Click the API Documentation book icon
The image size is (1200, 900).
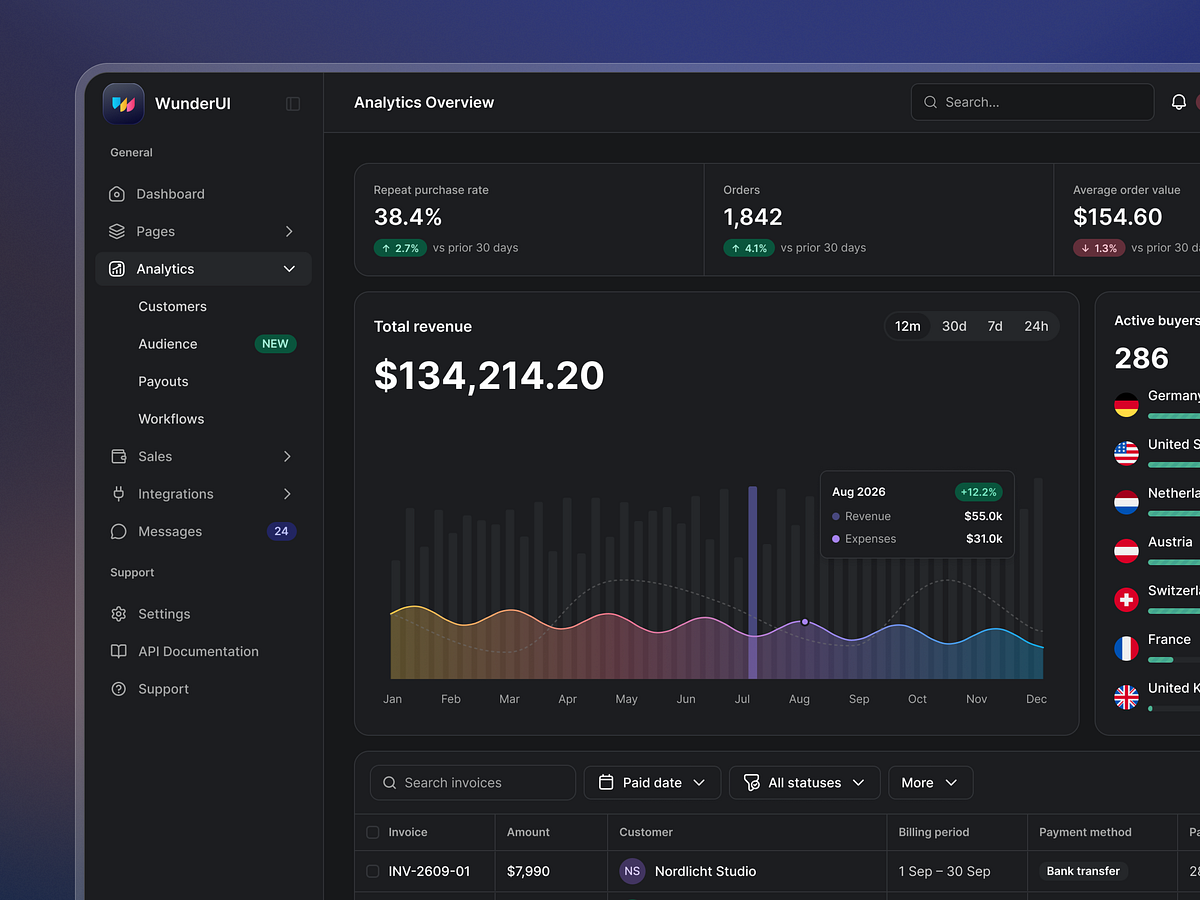pos(119,651)
